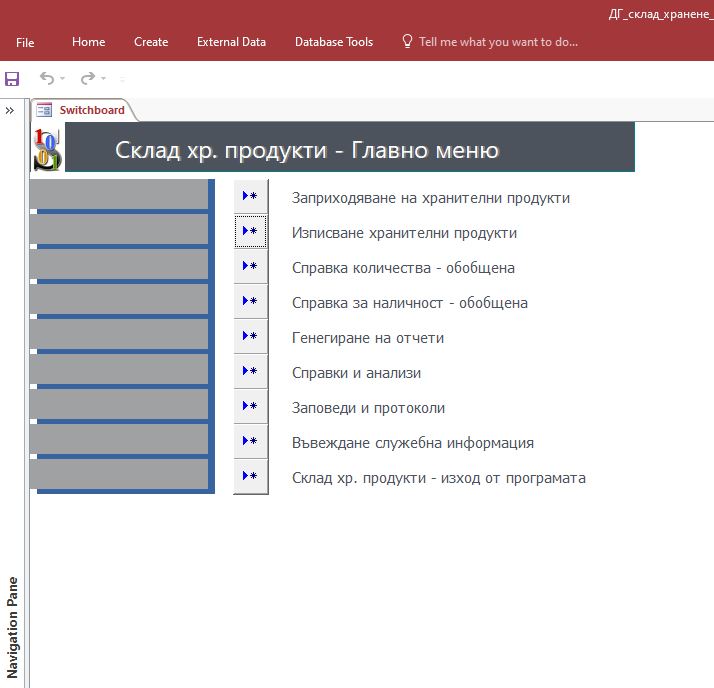
Task: Click the Главно меню header title
Action: click(307, 150)
